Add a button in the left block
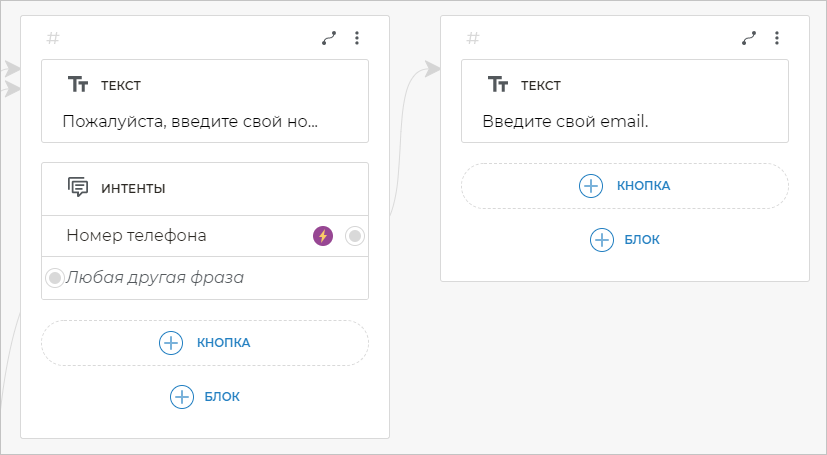This screenshot has width=827, height=455. point(205,343)
